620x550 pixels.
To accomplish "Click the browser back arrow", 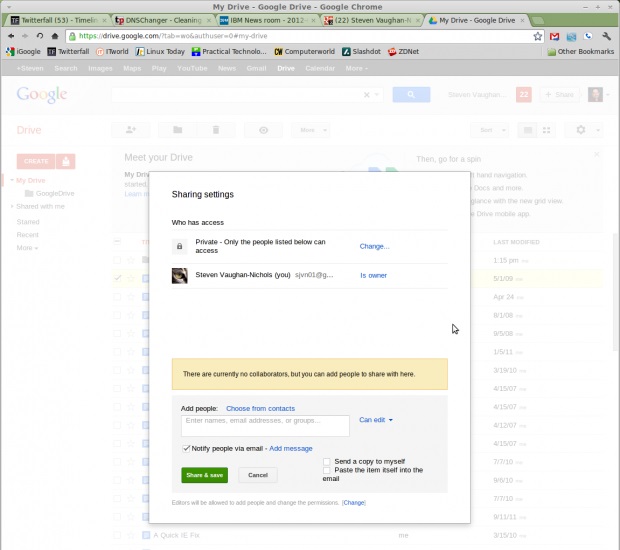I will pyautogui.click(x=11, y=36).
